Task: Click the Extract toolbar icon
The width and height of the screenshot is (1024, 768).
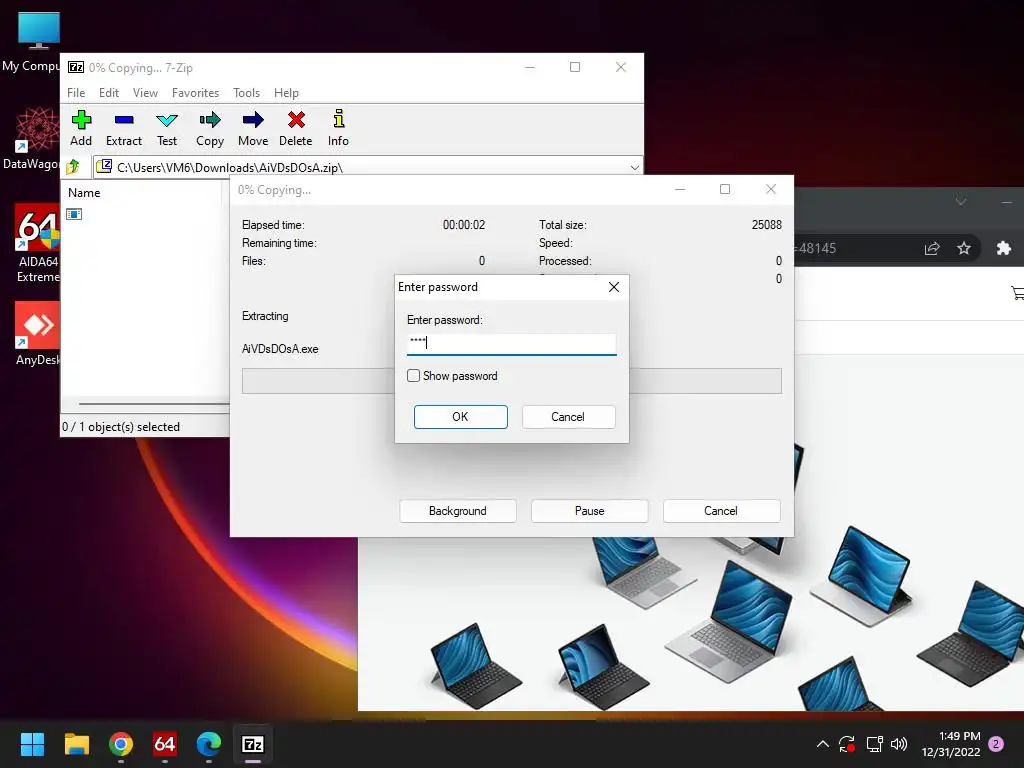Action: pyautogui.click(x=123, y=128)
